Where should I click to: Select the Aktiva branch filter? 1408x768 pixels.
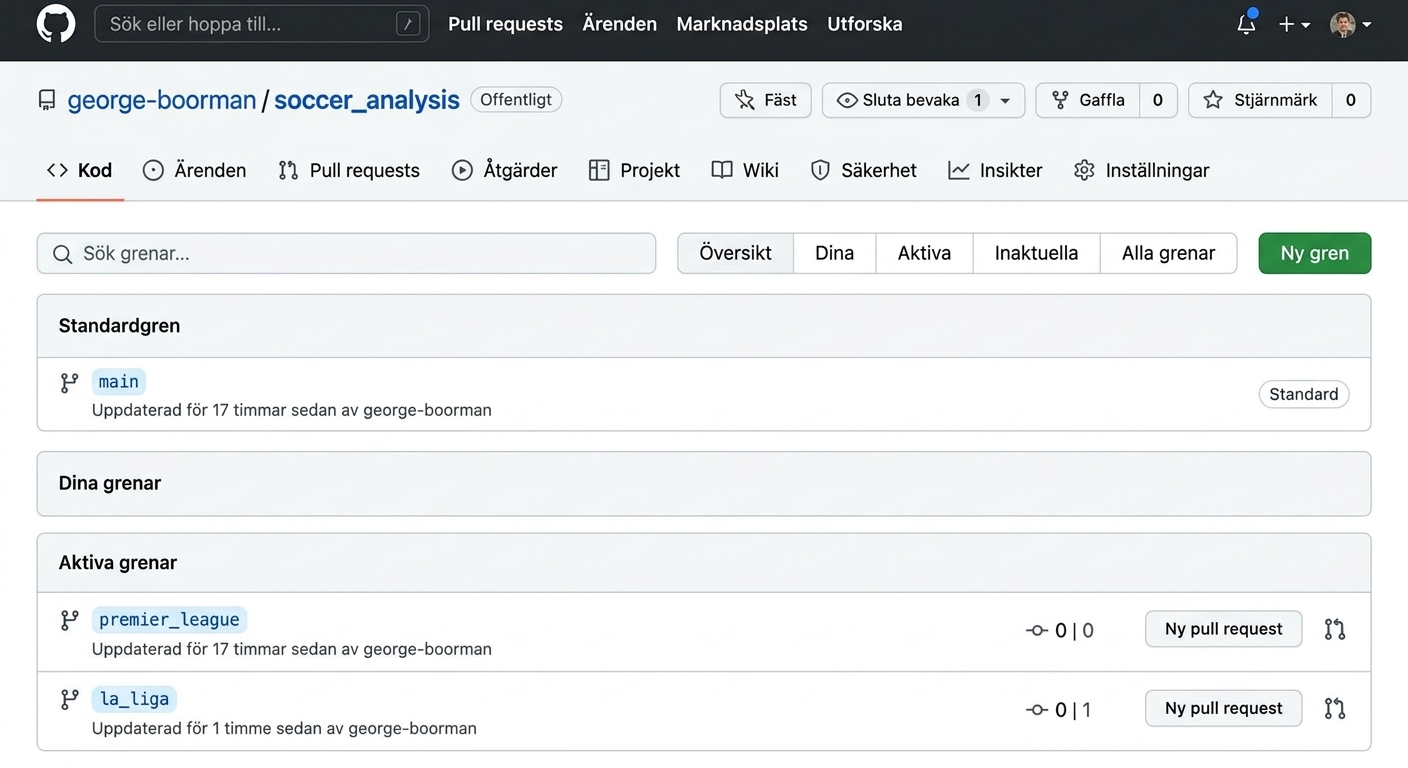(x=924, y=253)
